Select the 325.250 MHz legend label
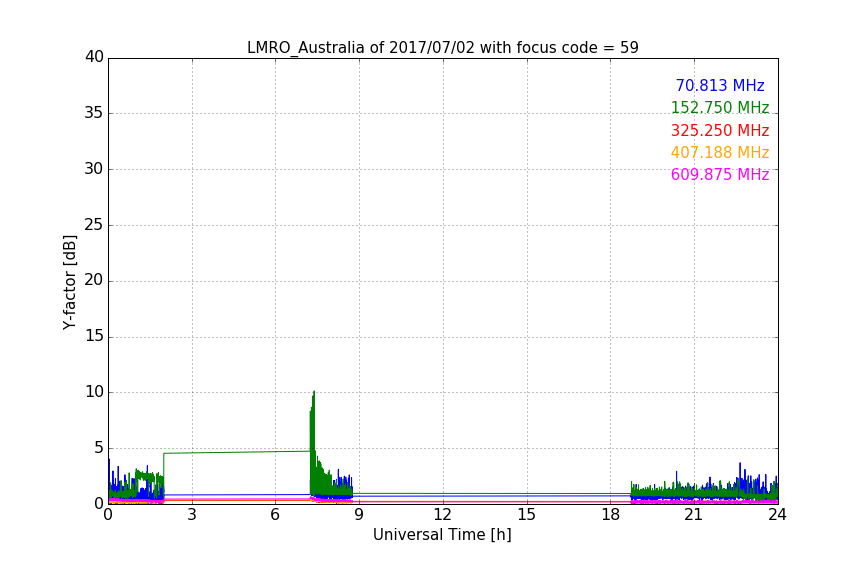 click(x=720, y=131)
